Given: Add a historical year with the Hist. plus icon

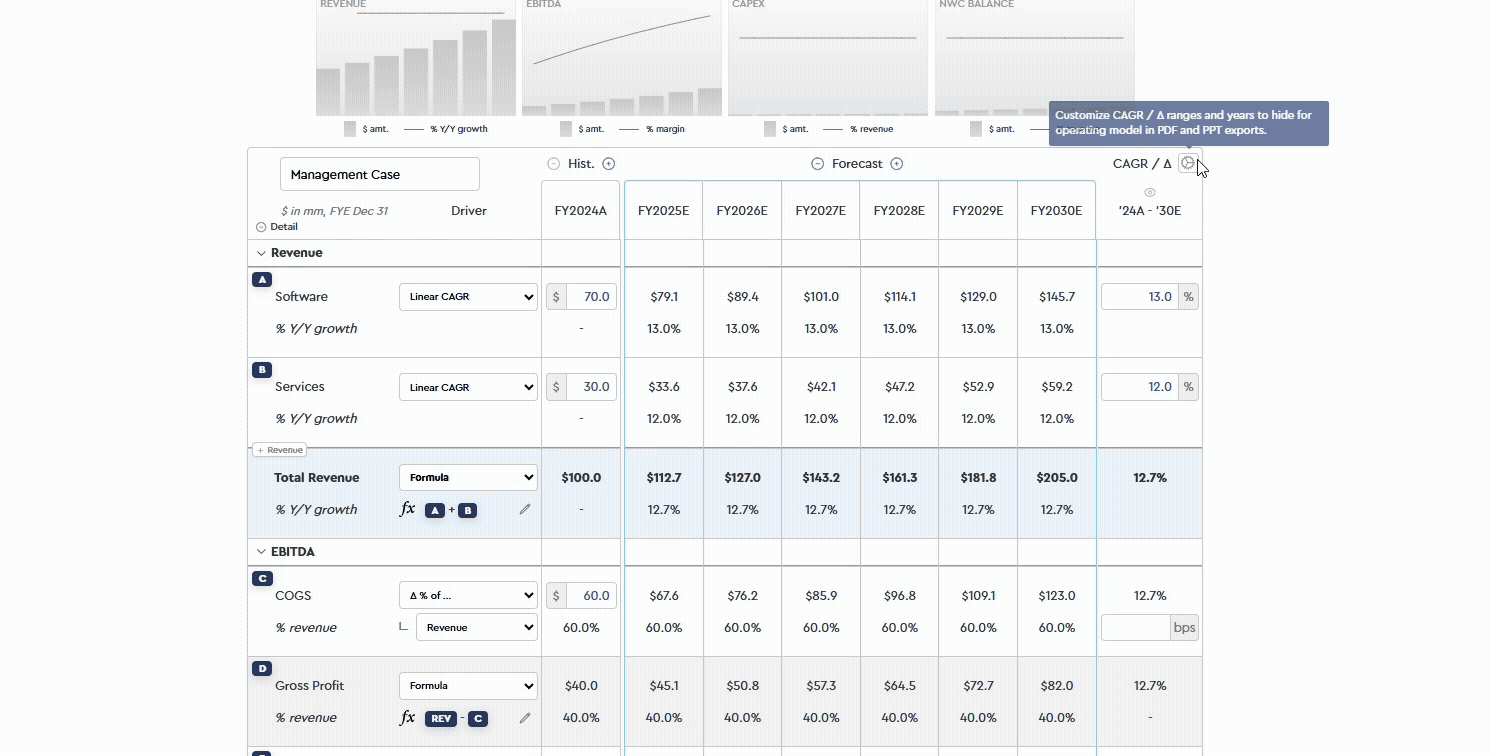Looking at the screenshot, I should click(608, 163).
